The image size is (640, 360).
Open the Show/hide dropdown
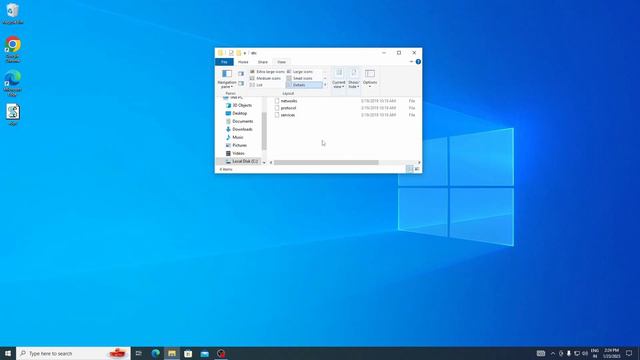354,79
